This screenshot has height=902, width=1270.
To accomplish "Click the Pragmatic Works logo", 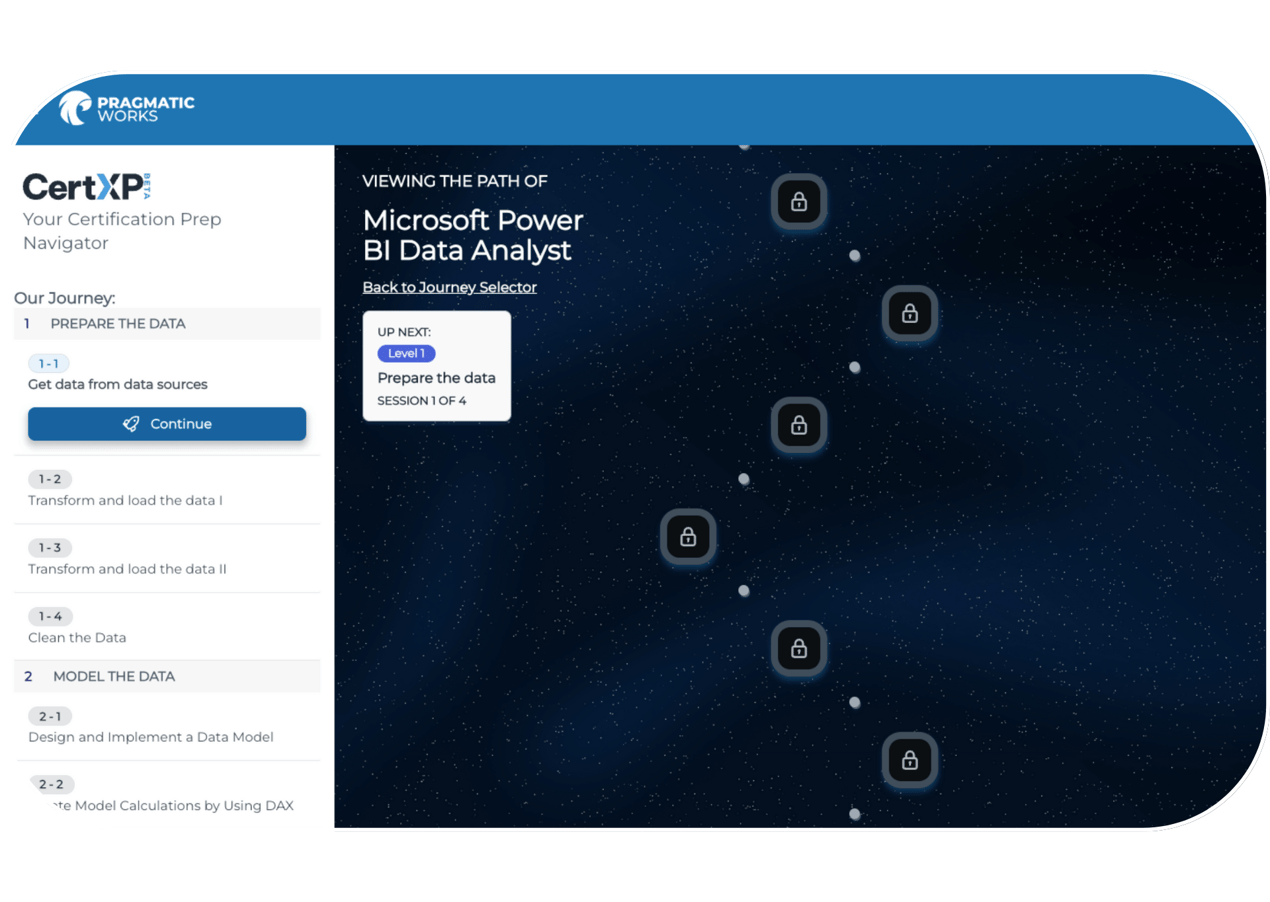I will click(126, 108).
